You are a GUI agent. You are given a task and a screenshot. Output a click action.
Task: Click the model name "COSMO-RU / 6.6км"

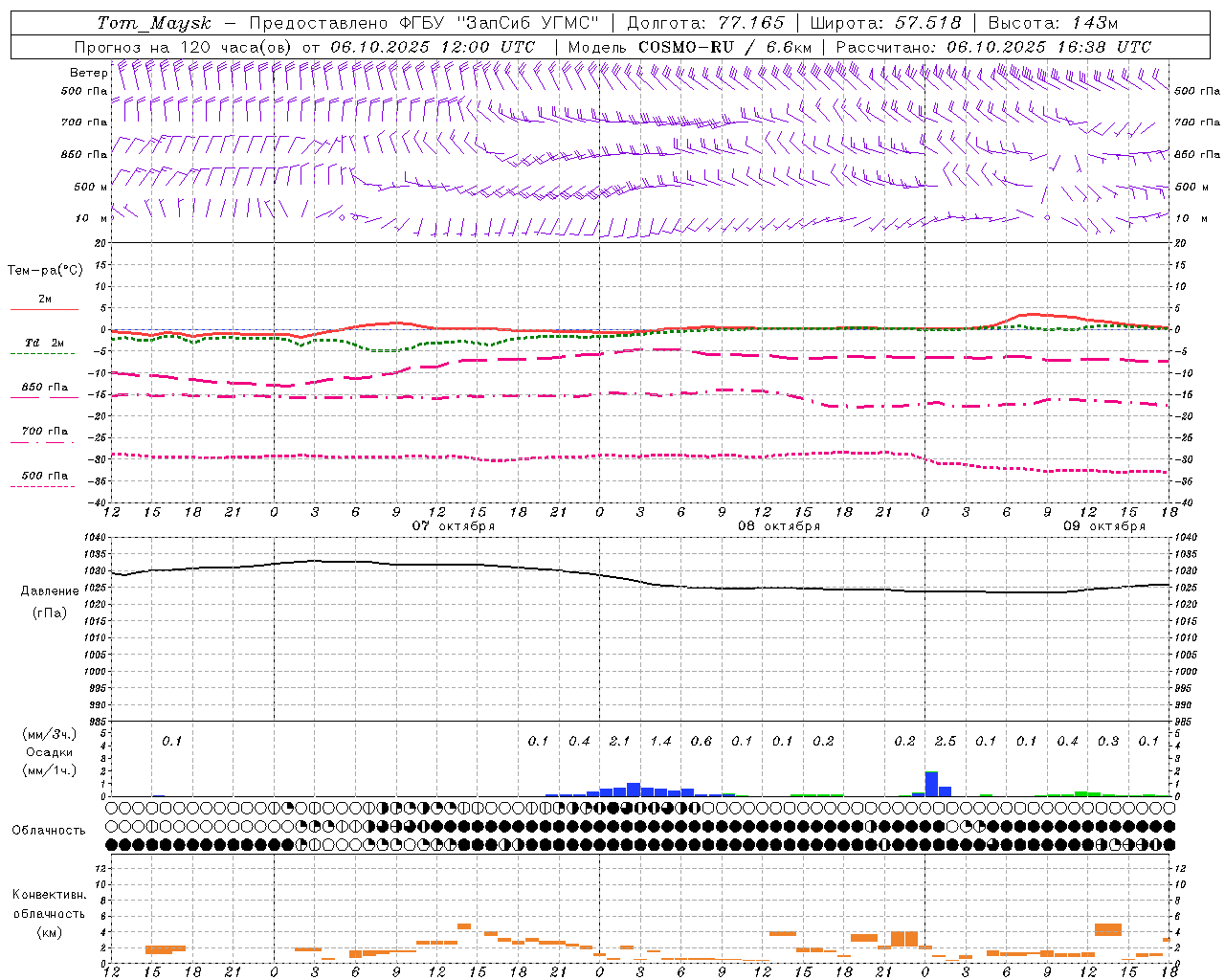click(724, 47)
